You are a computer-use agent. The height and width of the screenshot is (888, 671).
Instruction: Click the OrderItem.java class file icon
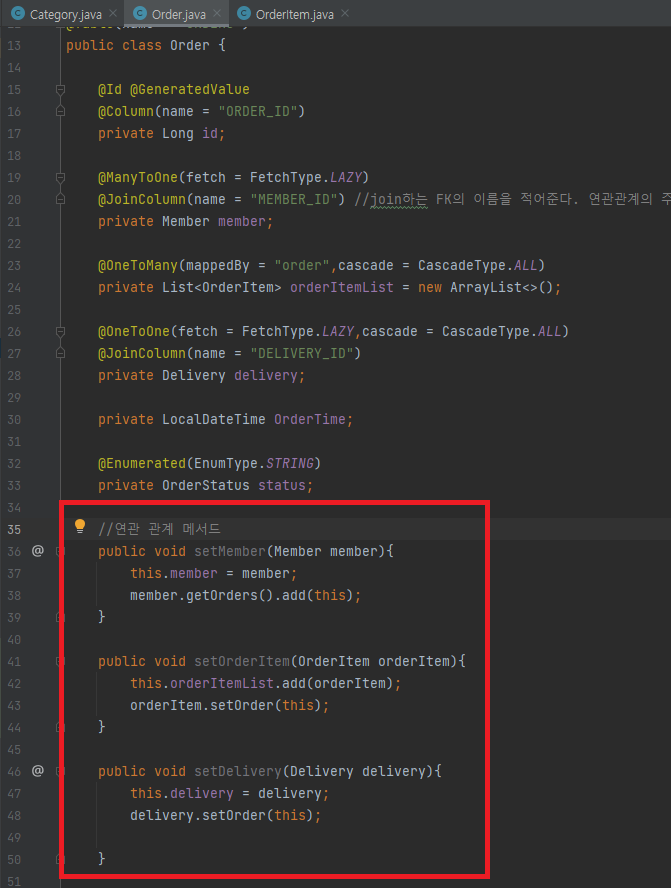[x=243, y=14]
